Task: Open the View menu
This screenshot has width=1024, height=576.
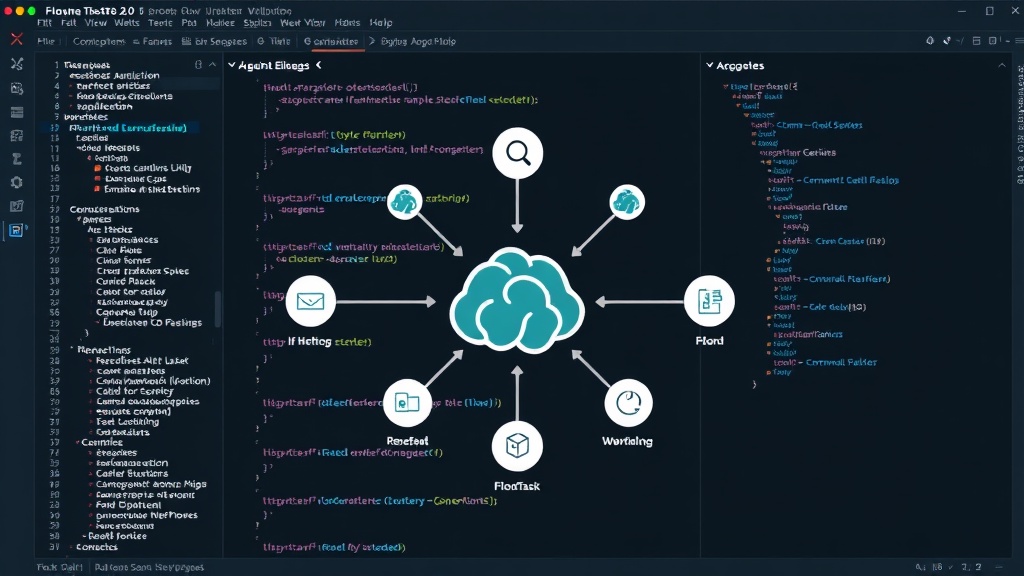Action: tap(95, 22)
